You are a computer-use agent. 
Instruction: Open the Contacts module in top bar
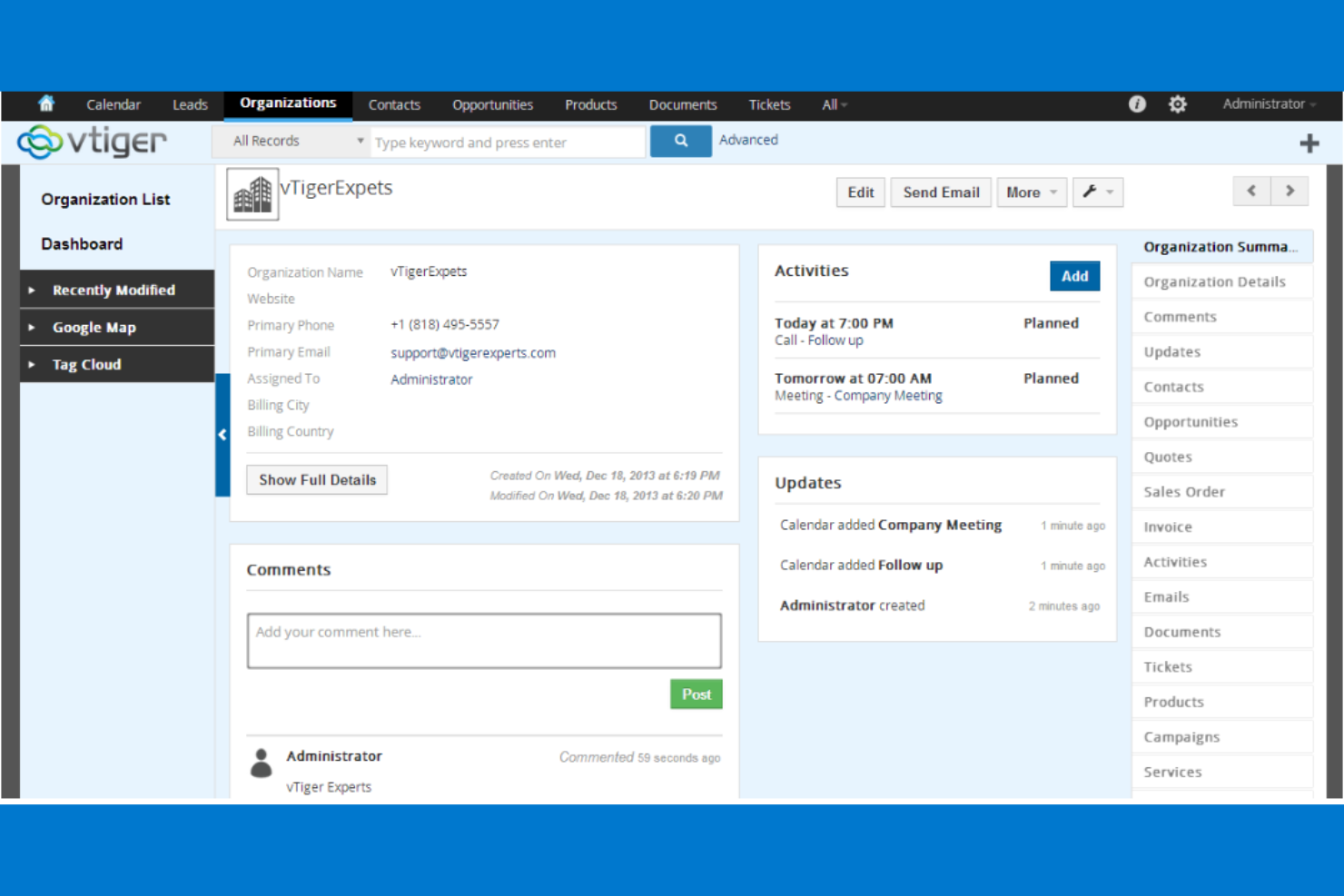(394, 104)
